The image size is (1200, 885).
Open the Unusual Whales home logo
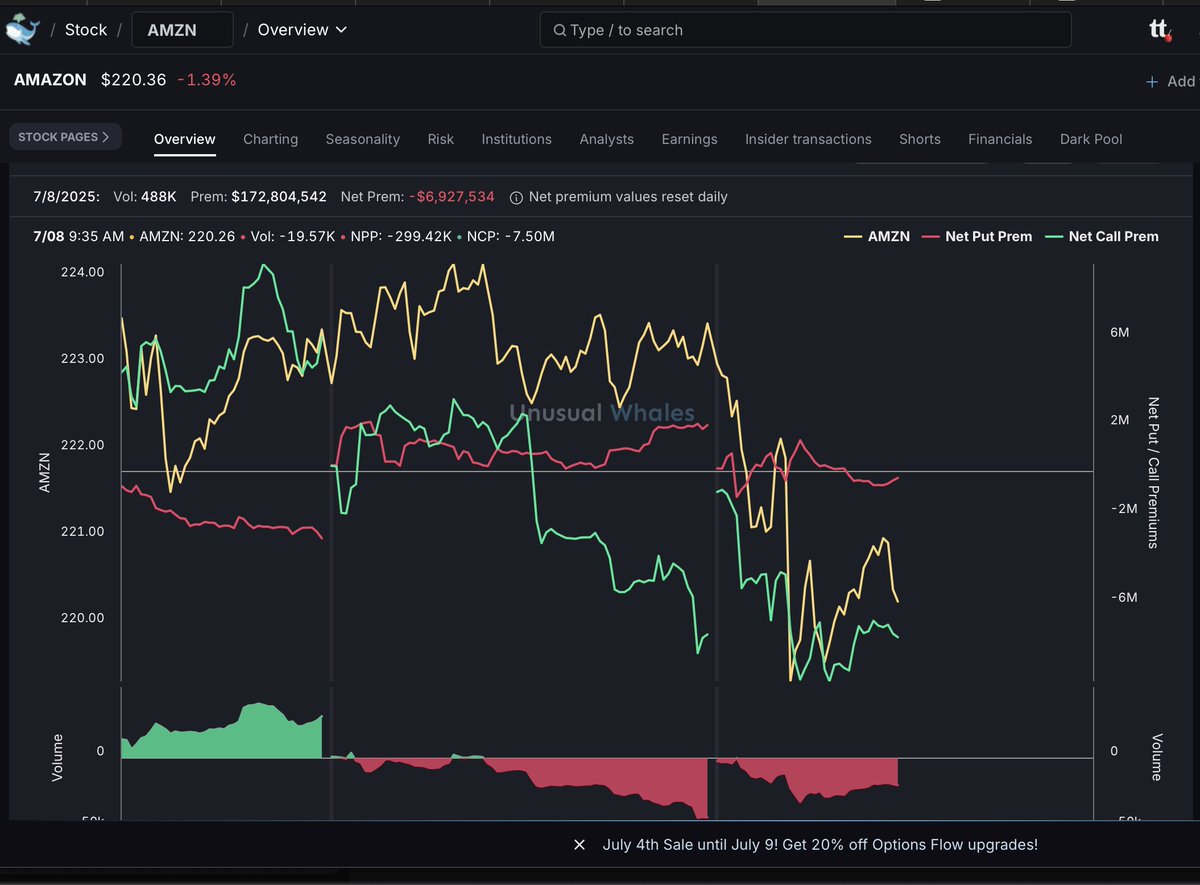click(20, 30)
